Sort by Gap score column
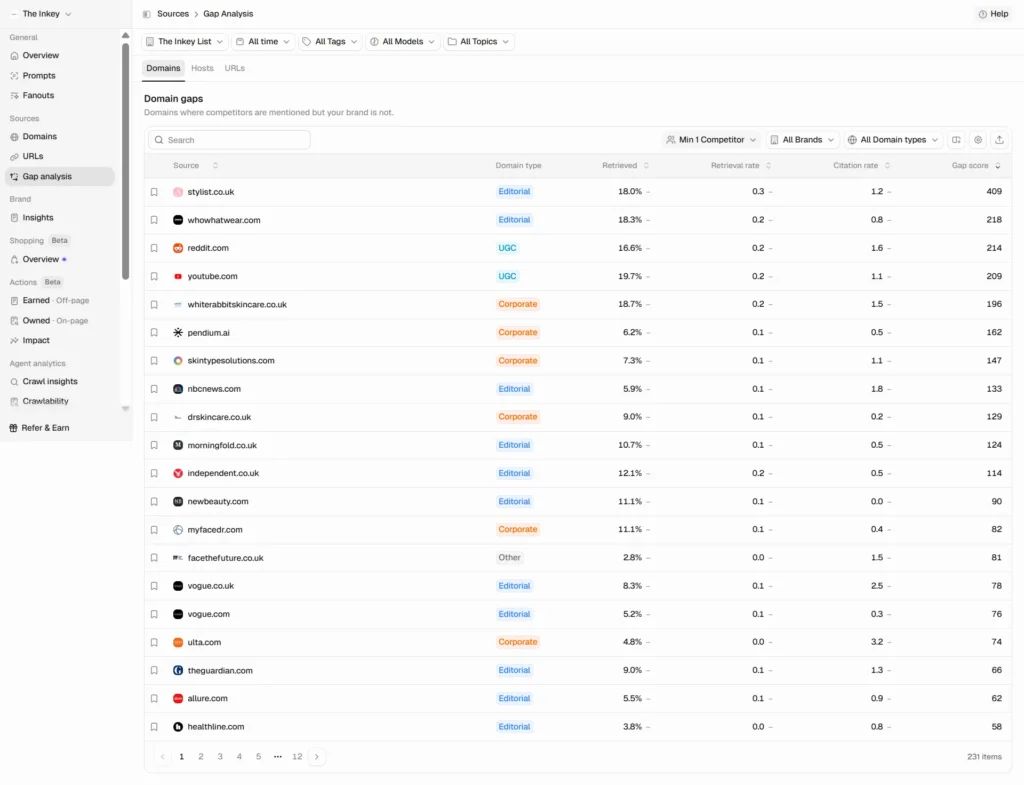The height and width of the screenshot is (785, 1024). (x=976, y=166)
